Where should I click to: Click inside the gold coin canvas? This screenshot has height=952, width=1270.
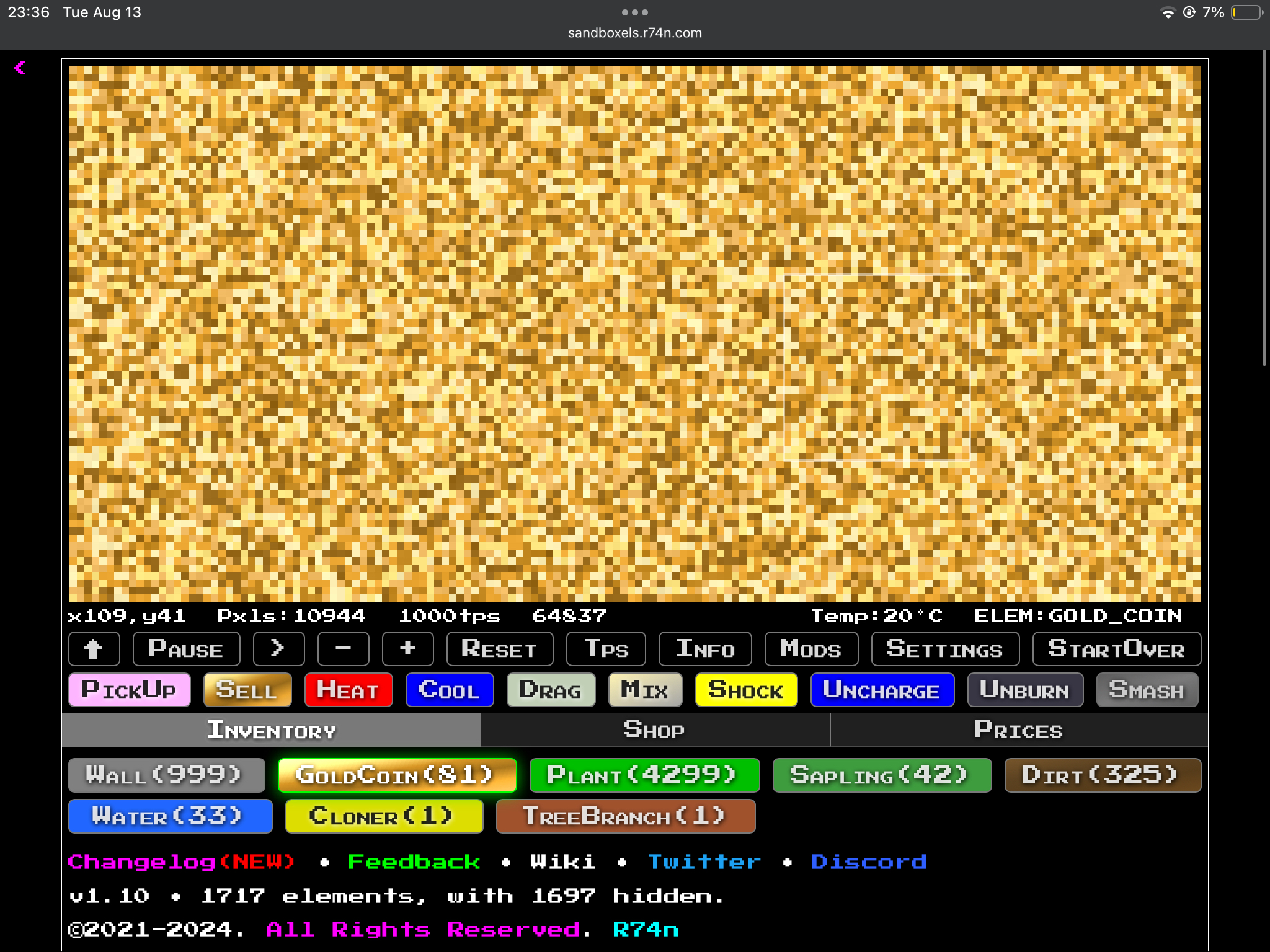click(634, 333)
